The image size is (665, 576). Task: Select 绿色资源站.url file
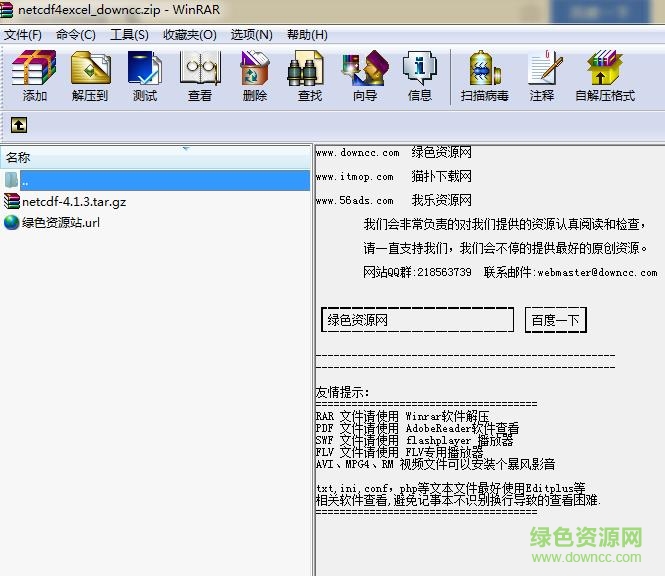pos(61,222)
